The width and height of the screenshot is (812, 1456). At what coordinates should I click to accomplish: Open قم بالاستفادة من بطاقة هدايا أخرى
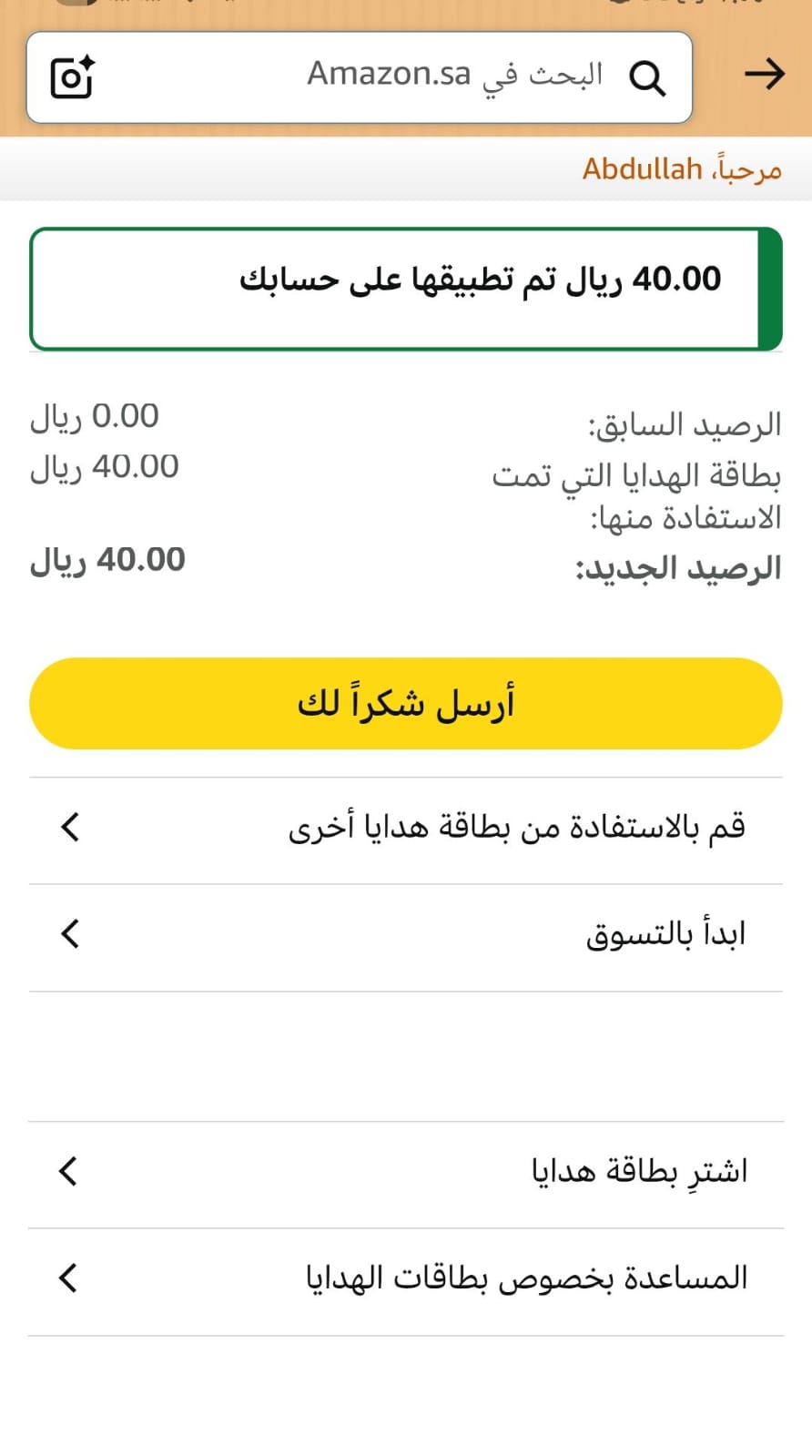[516, 828]
